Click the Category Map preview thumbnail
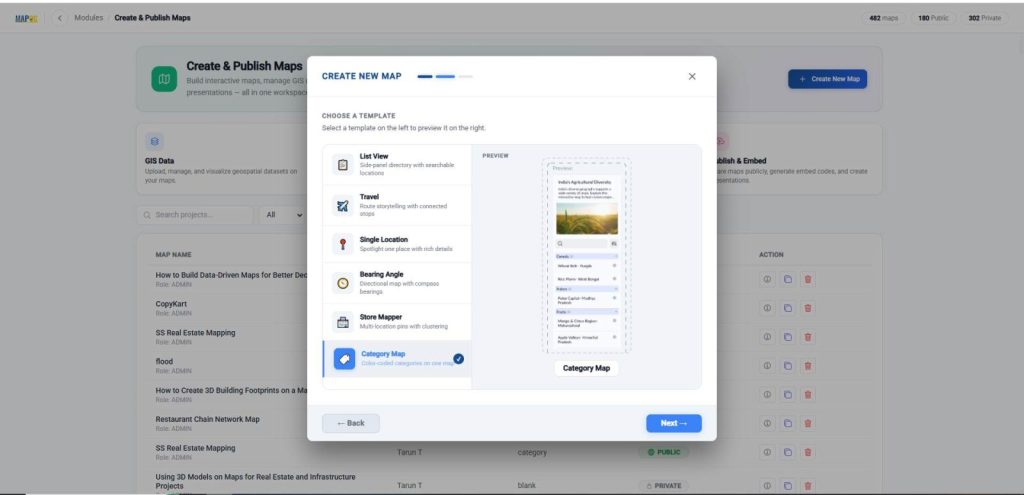The height and width of the screenshot is (495, 1024). coord(586,256)
